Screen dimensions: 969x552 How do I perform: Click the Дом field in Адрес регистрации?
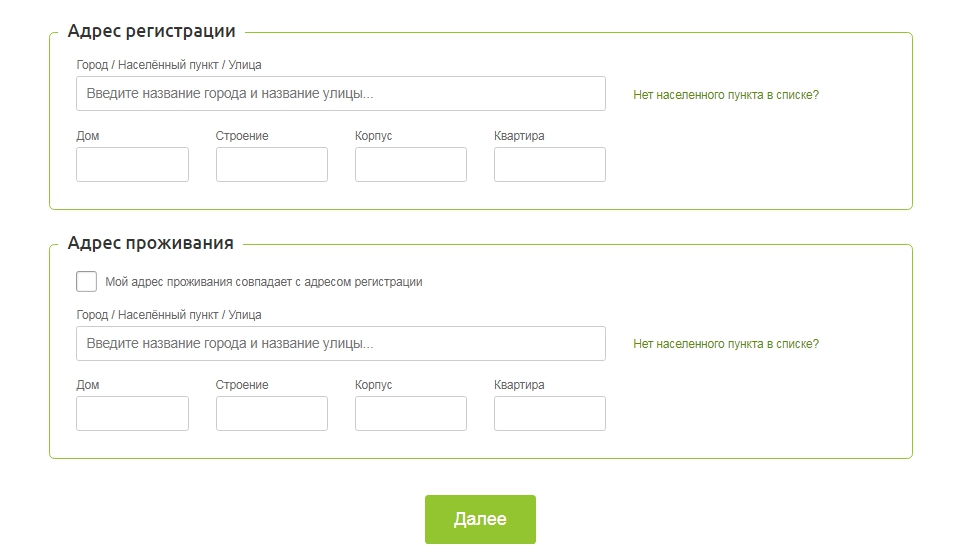[132, 165]
